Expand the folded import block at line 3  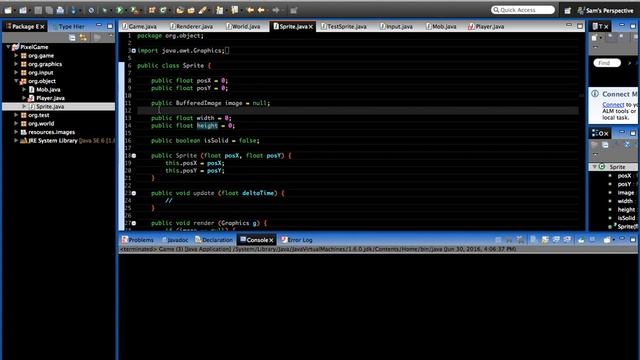coord(133,51)
